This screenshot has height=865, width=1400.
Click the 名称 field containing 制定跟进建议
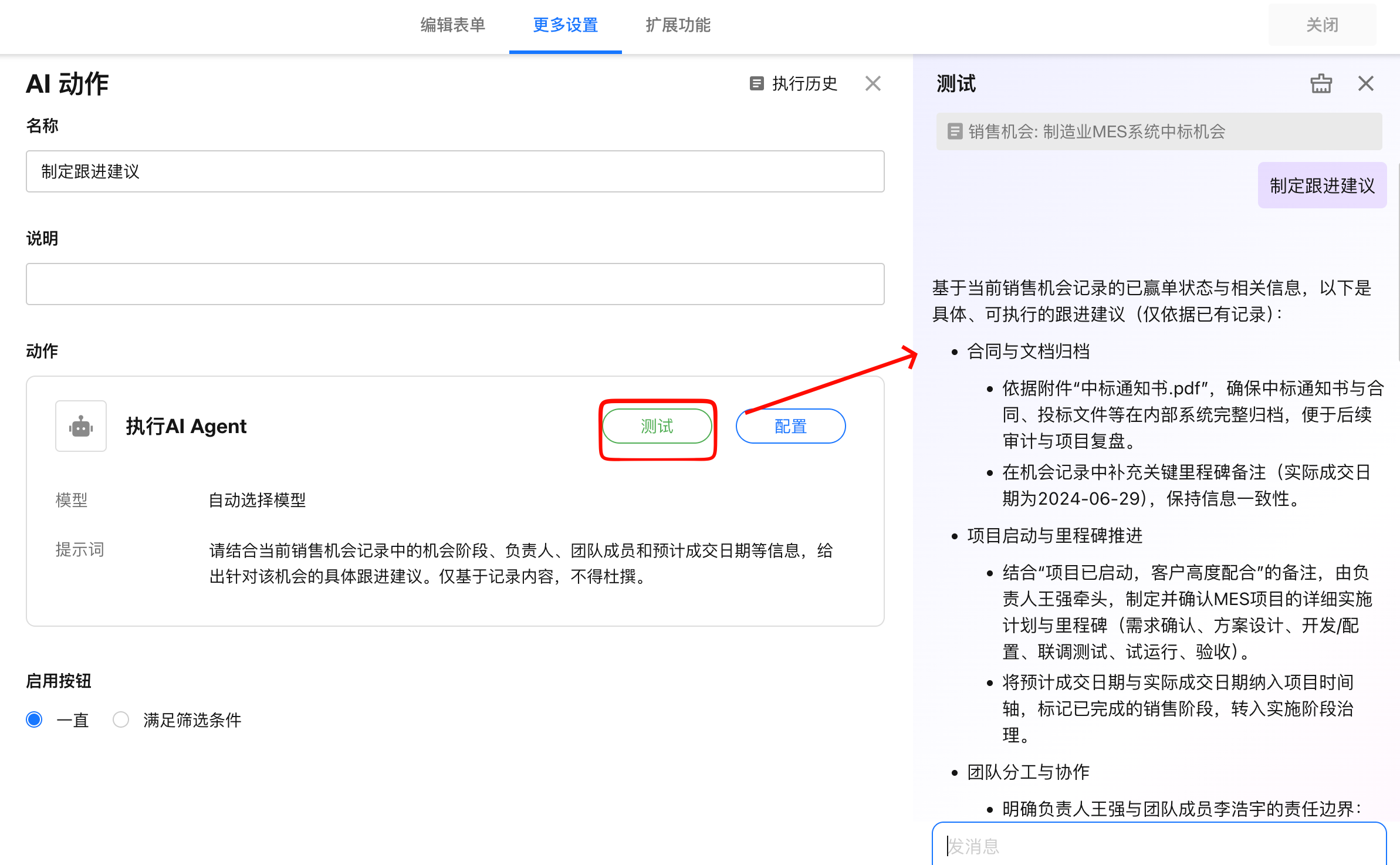click(x=455, y=171)
